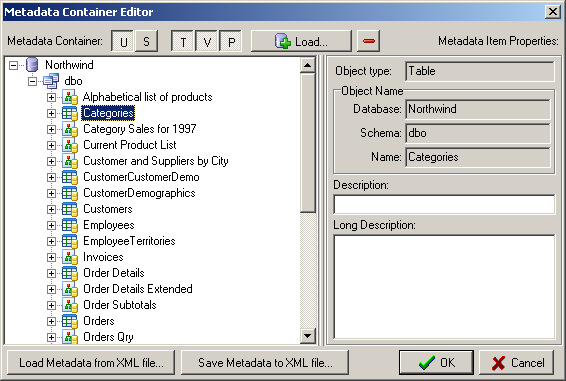The width and height of the screenshot is (566, 381).
Task: Select the Customer and Suppliers by City item
Action: tap(156, 161)
